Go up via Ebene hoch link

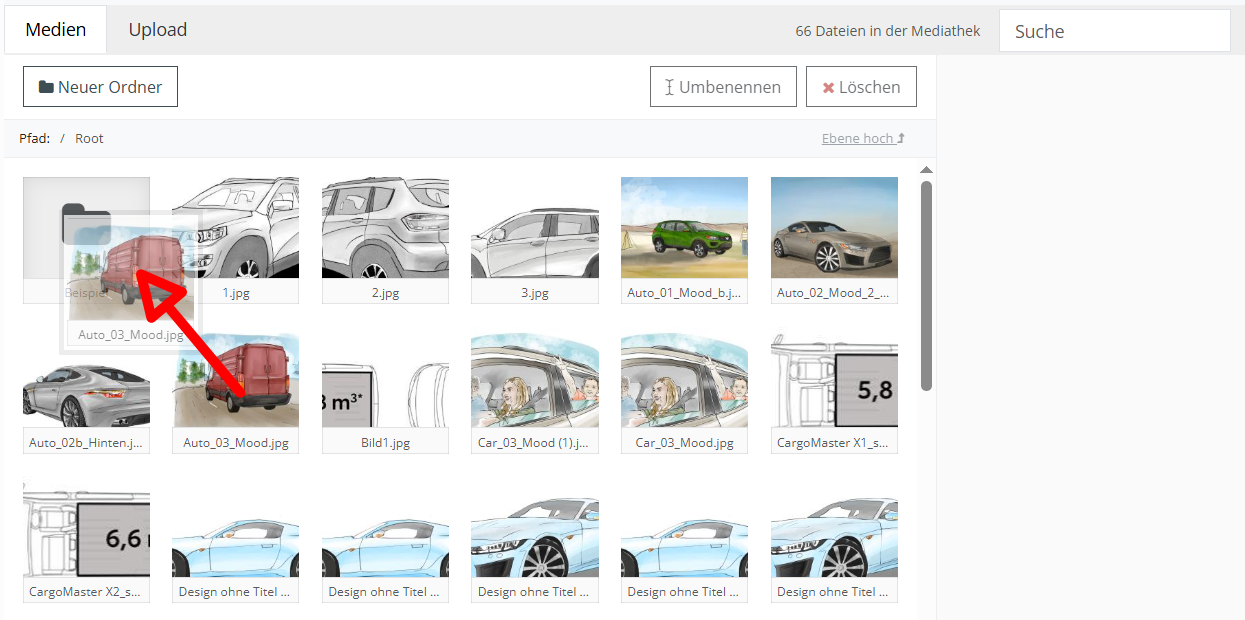pos(863,138)
